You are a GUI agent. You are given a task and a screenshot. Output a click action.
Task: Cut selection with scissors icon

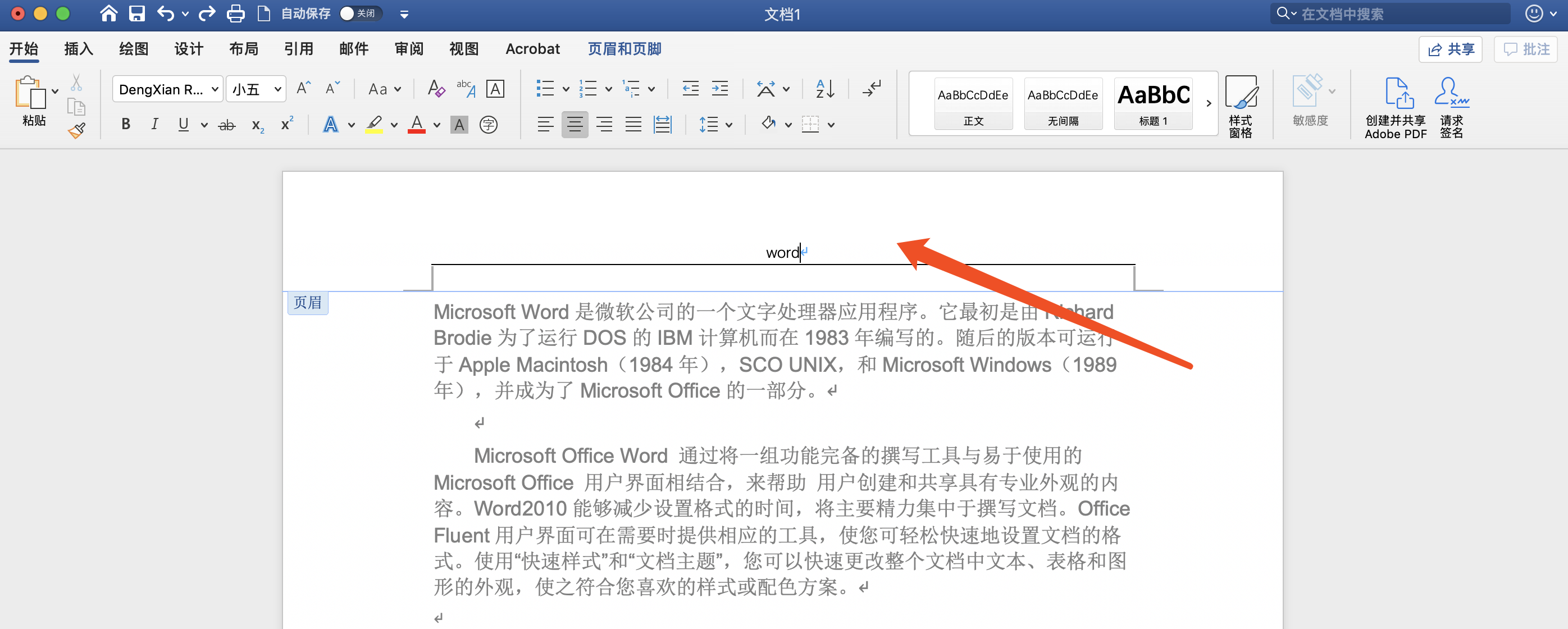[x=76, y=82]
